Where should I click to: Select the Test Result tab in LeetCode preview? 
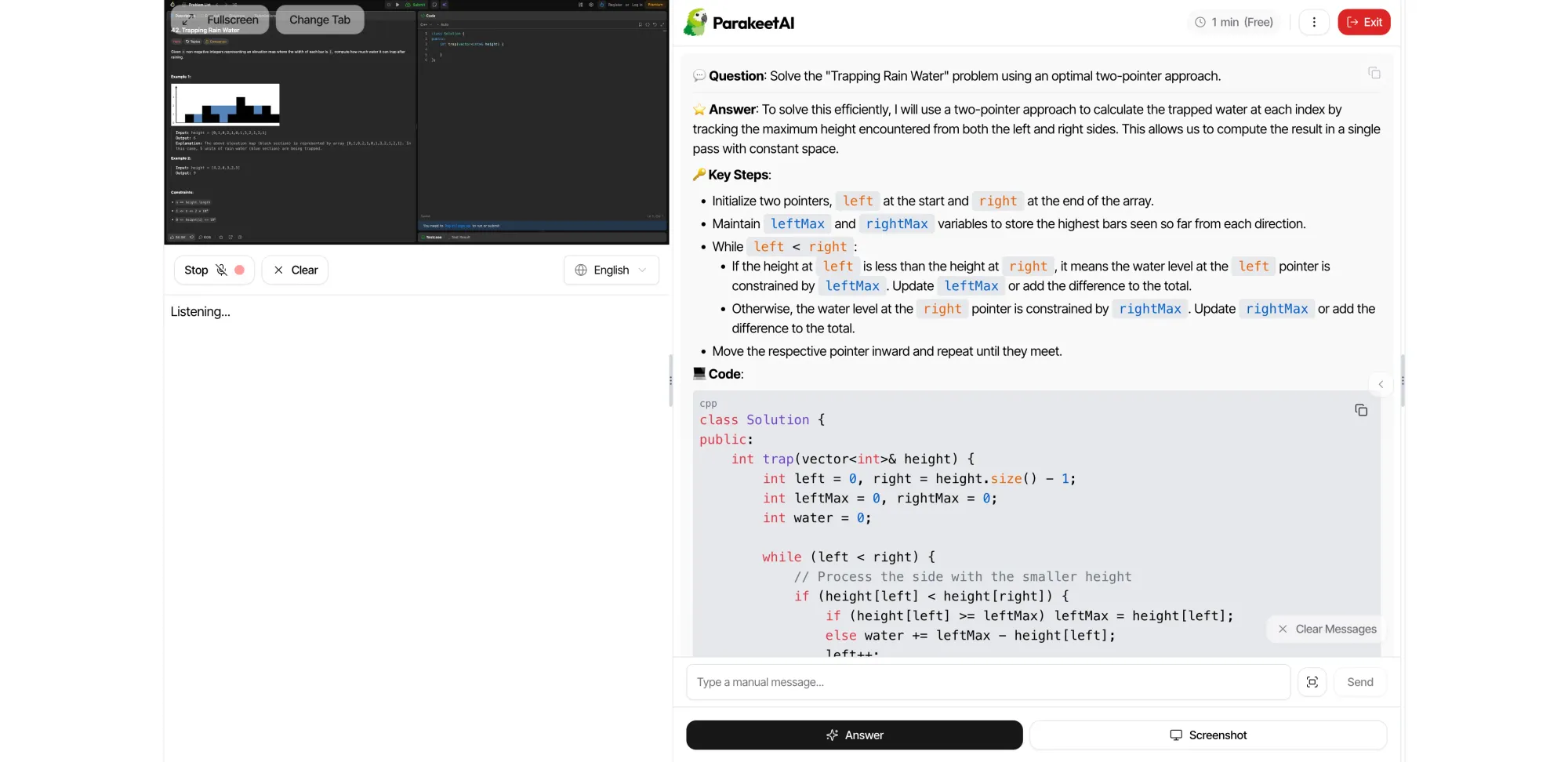coord(460,237)
